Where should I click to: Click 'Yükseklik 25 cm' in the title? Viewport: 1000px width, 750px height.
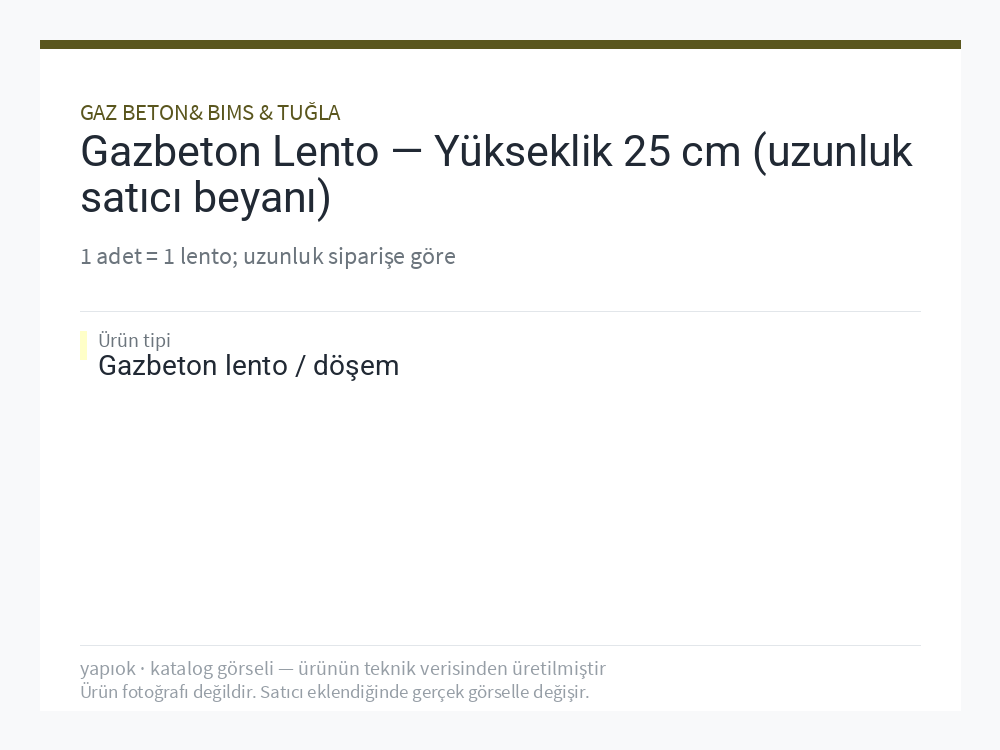(587, 152)
